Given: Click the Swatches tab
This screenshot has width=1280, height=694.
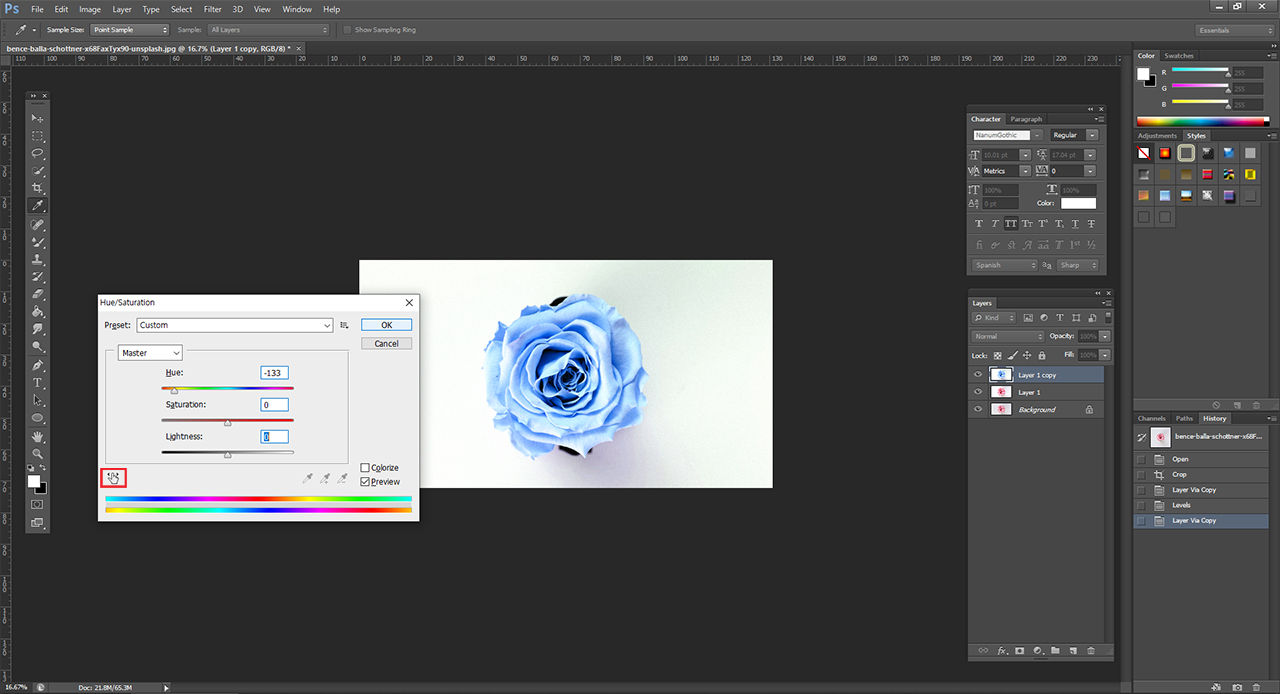Looking at the screenshot, I should point(1179,56).
